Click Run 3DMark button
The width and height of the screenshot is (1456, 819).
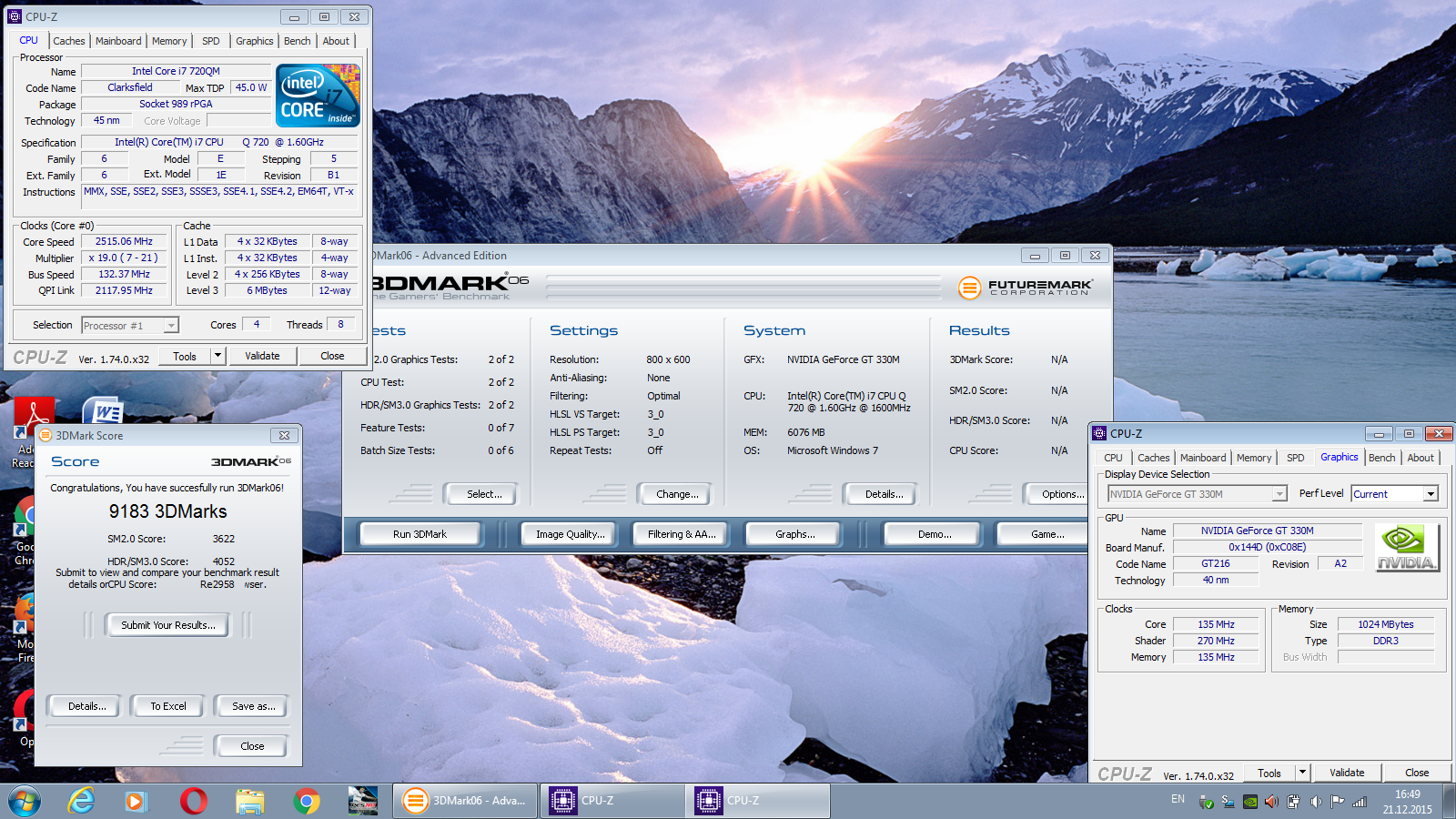[420, 534]
